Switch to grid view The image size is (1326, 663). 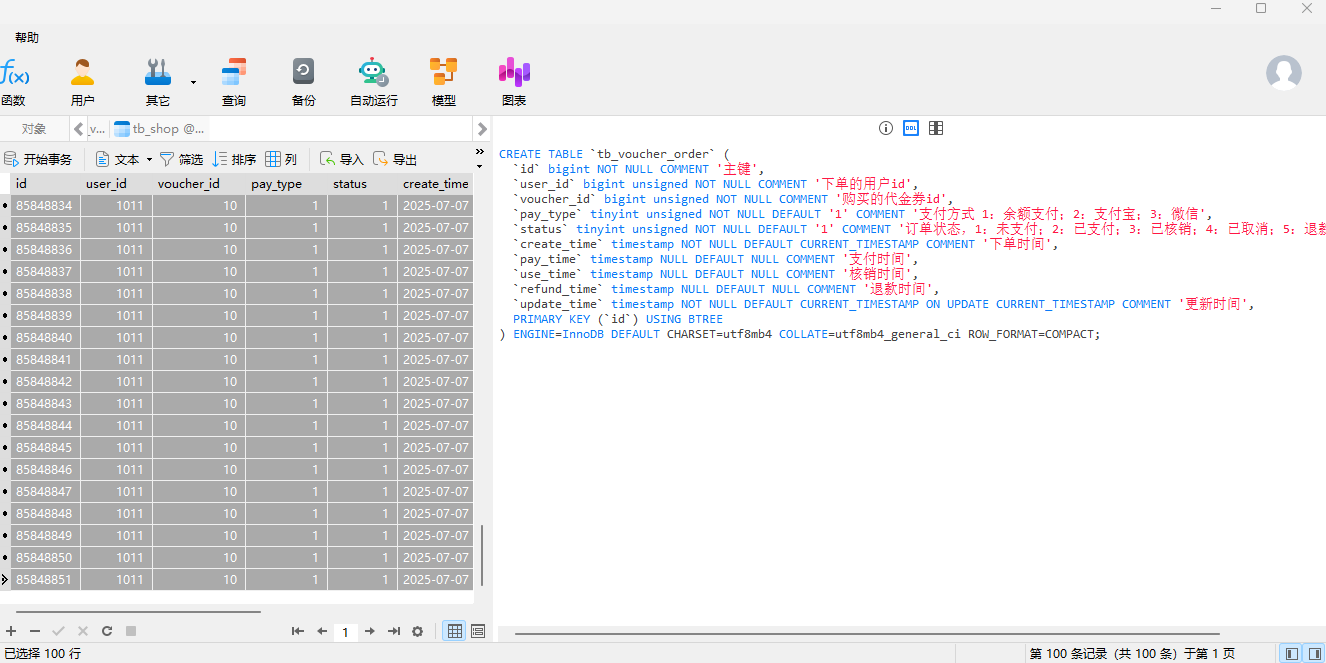pos(455,631)
